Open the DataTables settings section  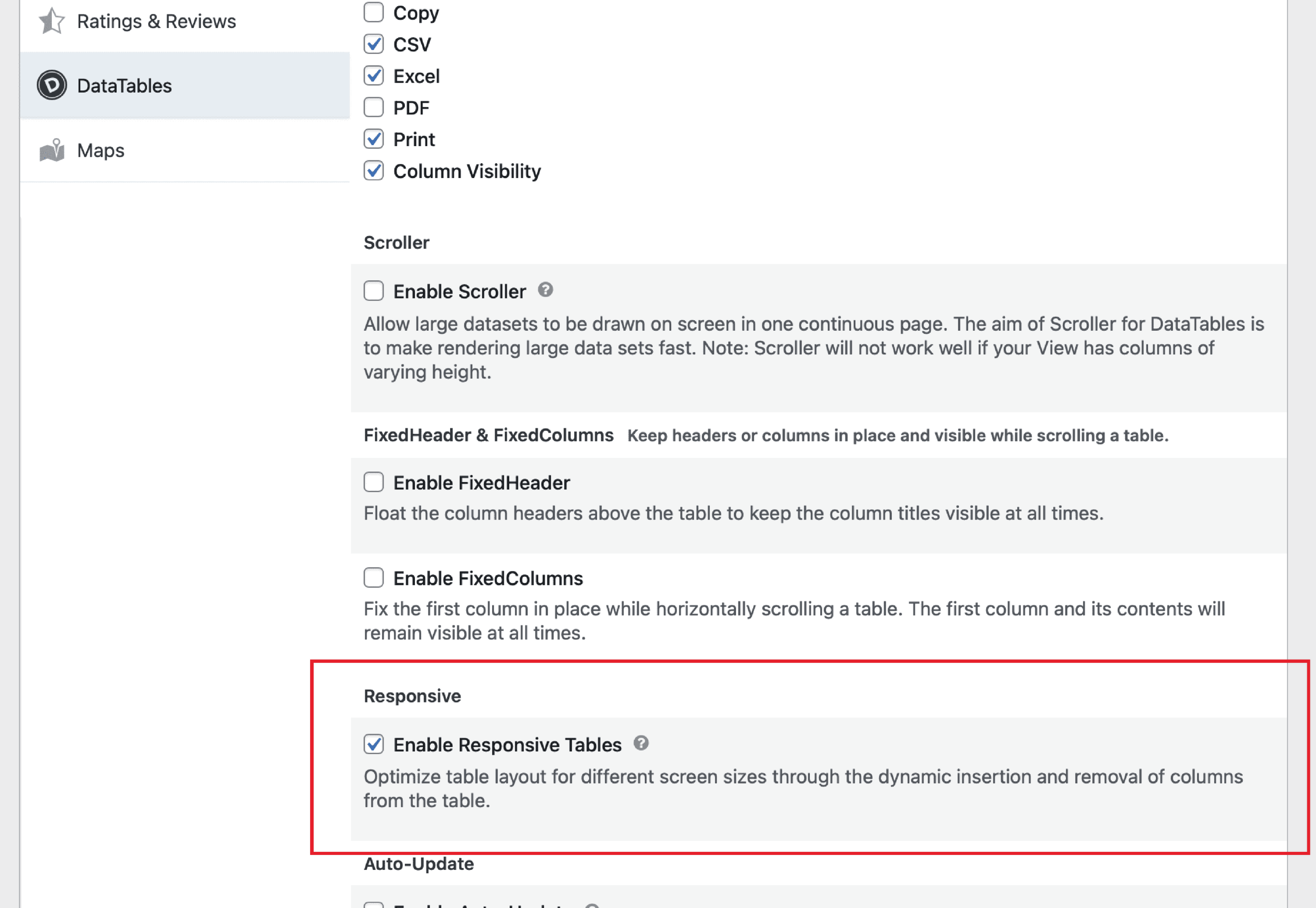point(124,86)
